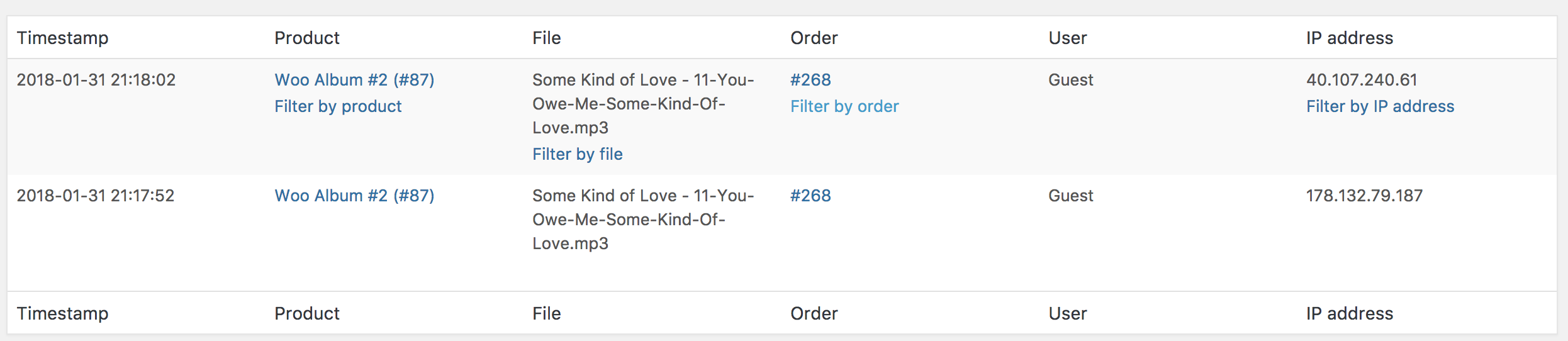1568x341 pixels.
Task: Click the File column header at the top
Action: click(x=546, y=38)
